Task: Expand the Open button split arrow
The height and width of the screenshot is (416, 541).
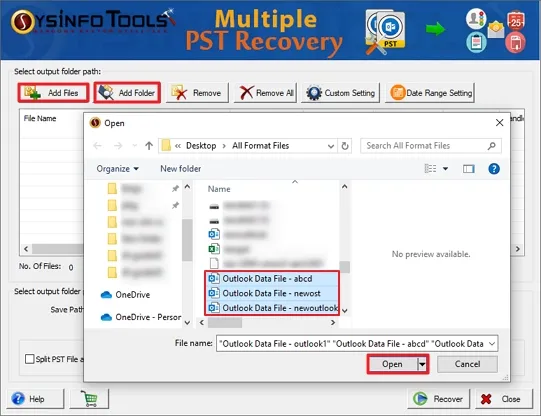Action: point(422,364)
